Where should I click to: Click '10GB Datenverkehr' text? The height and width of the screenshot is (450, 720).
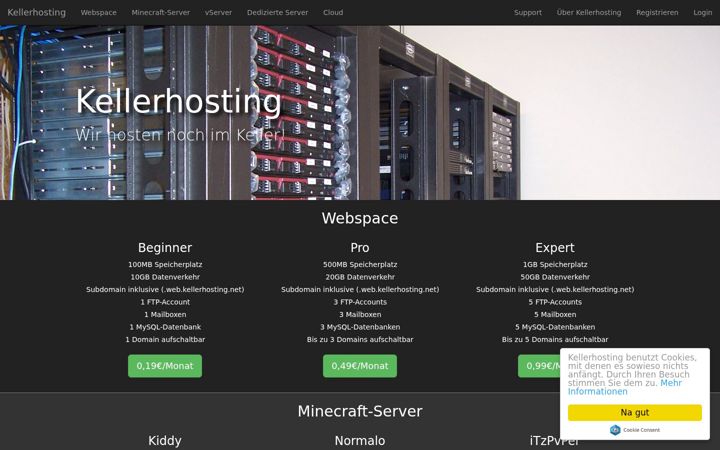coord(165,277)
